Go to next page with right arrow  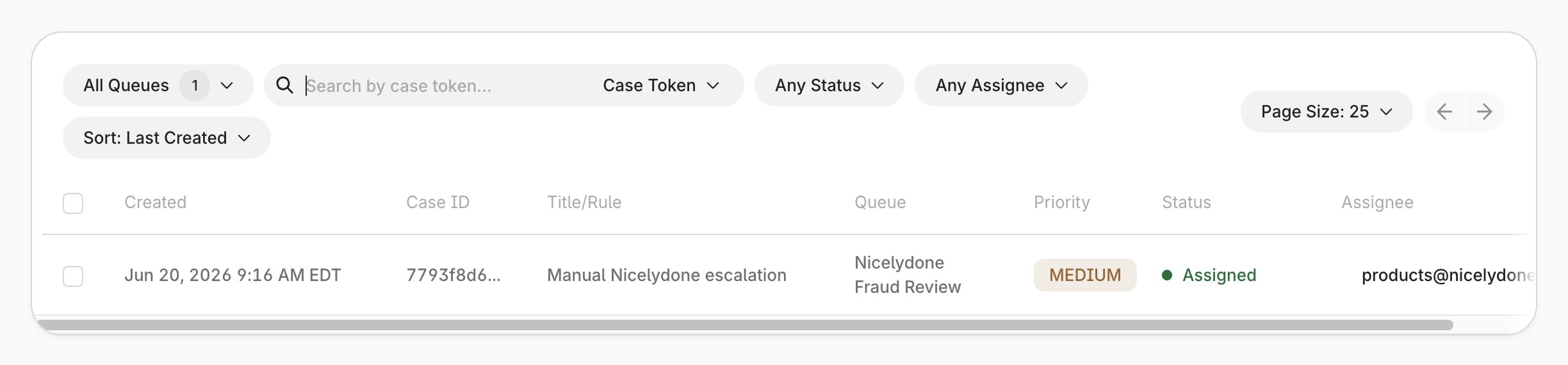[1484, 111]
